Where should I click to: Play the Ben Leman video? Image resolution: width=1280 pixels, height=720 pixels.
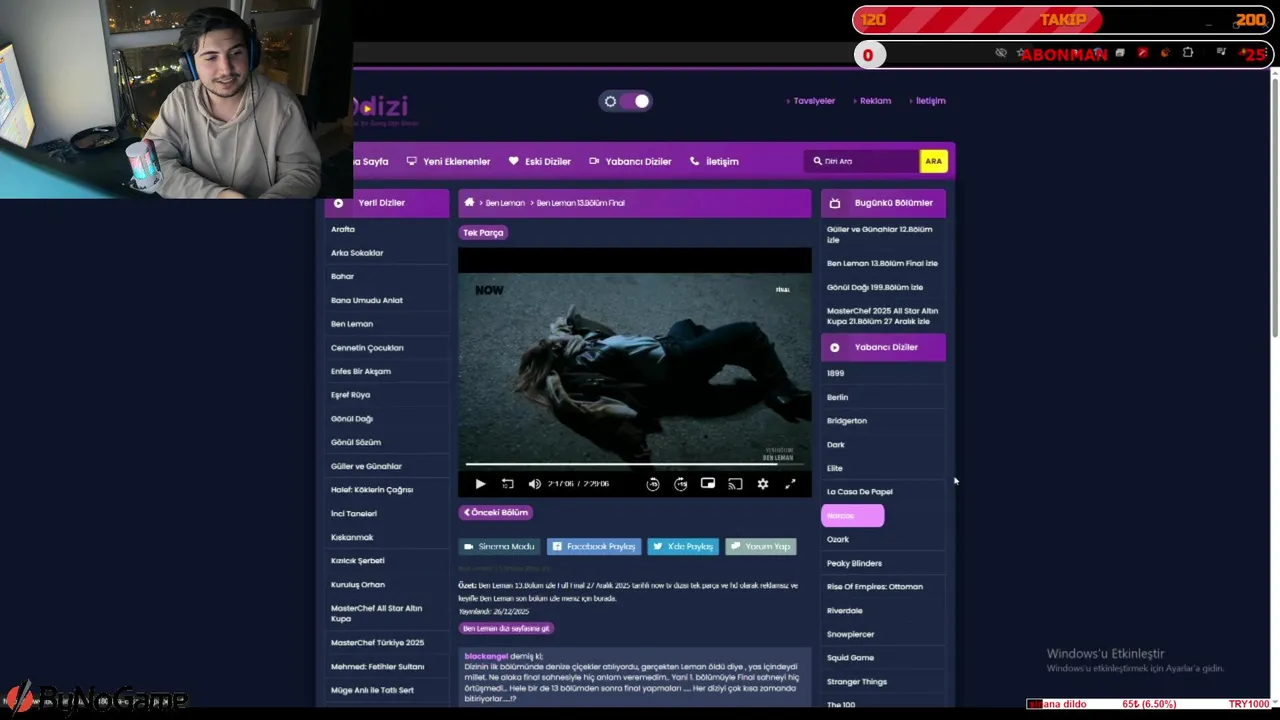tap(480, 484)
